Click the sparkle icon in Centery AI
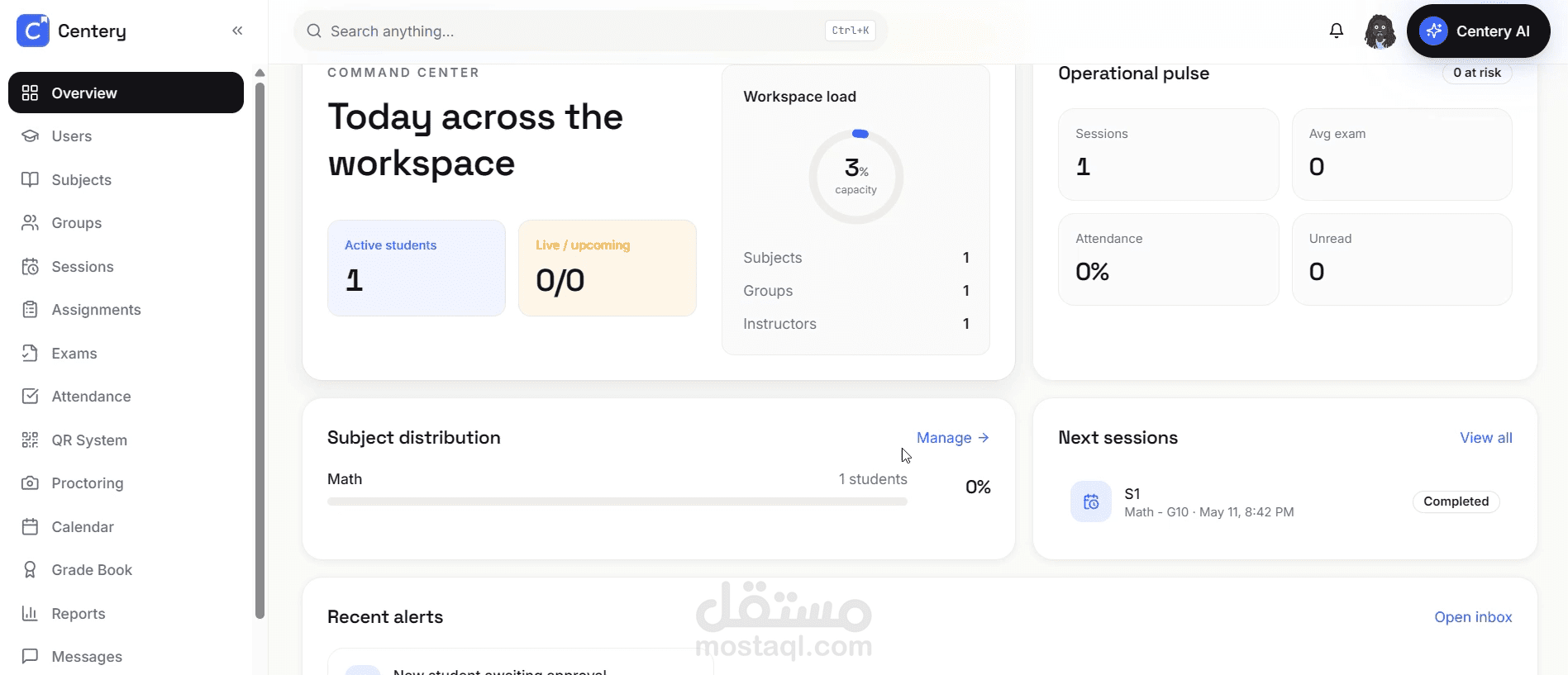This screenshot has height=675, width=1568. coord(1433,31)
